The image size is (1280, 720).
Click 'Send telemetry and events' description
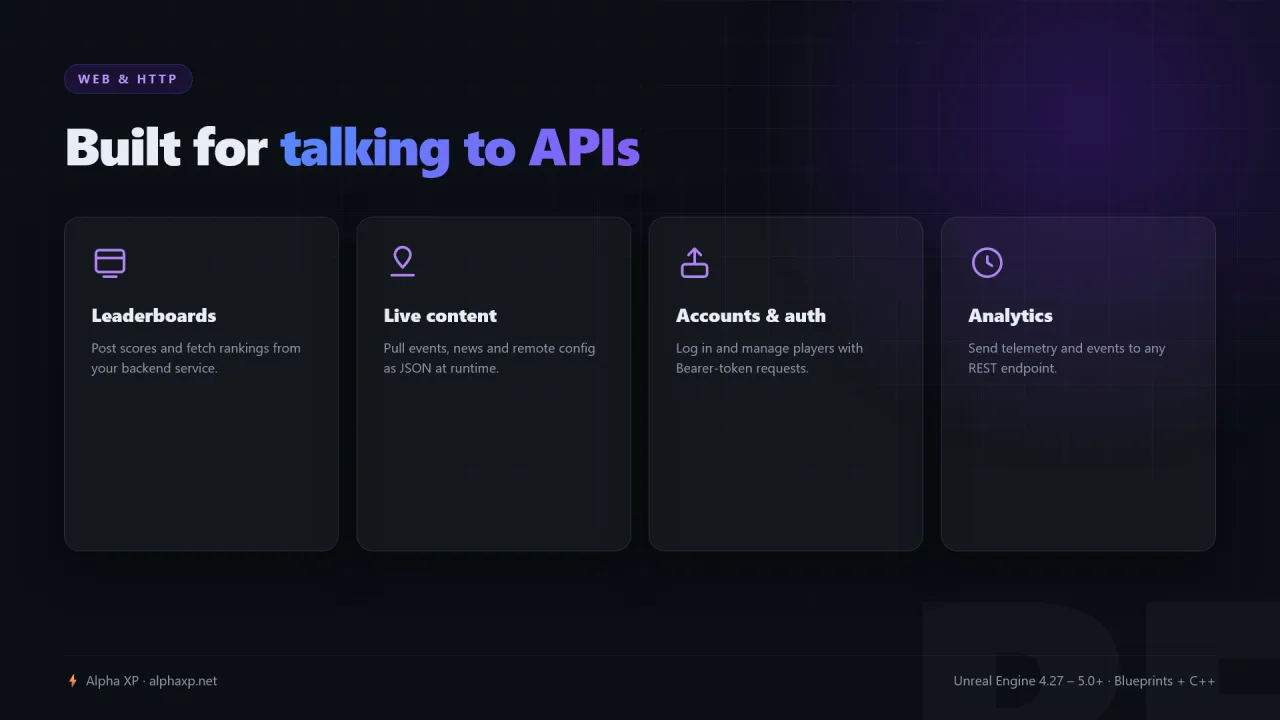pyautogui.click(x=1066, y=358)
